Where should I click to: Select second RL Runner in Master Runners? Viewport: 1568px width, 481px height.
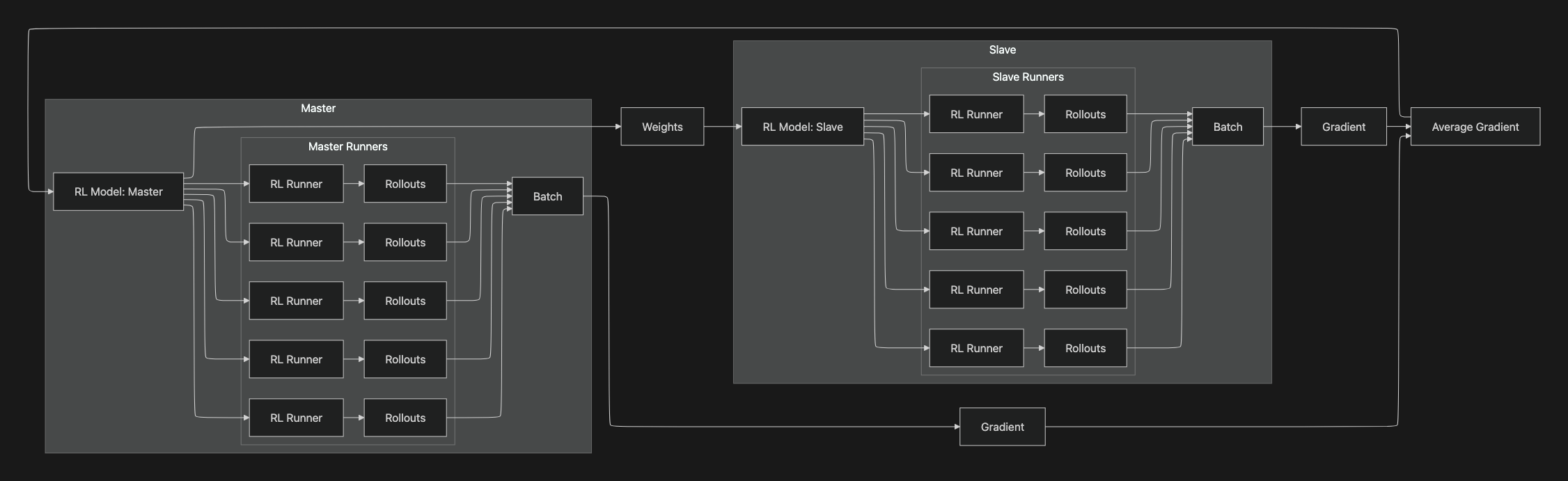click(x=296, y=242)
